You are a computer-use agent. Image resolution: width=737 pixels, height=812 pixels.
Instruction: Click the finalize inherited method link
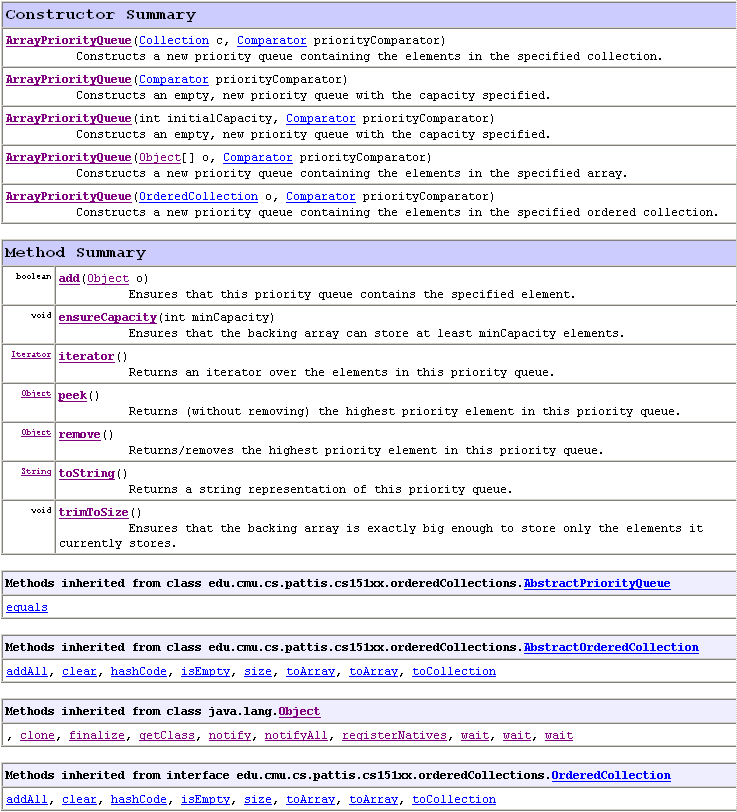tap(97, 735)
